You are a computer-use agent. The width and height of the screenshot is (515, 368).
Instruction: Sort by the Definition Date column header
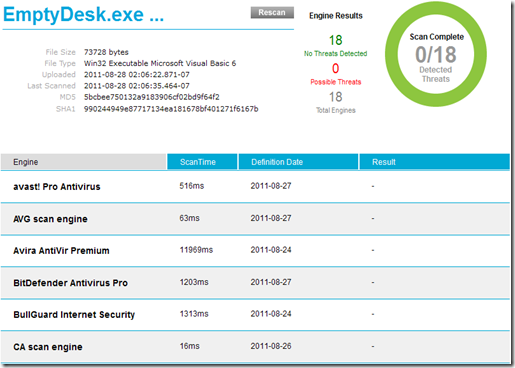298,162
